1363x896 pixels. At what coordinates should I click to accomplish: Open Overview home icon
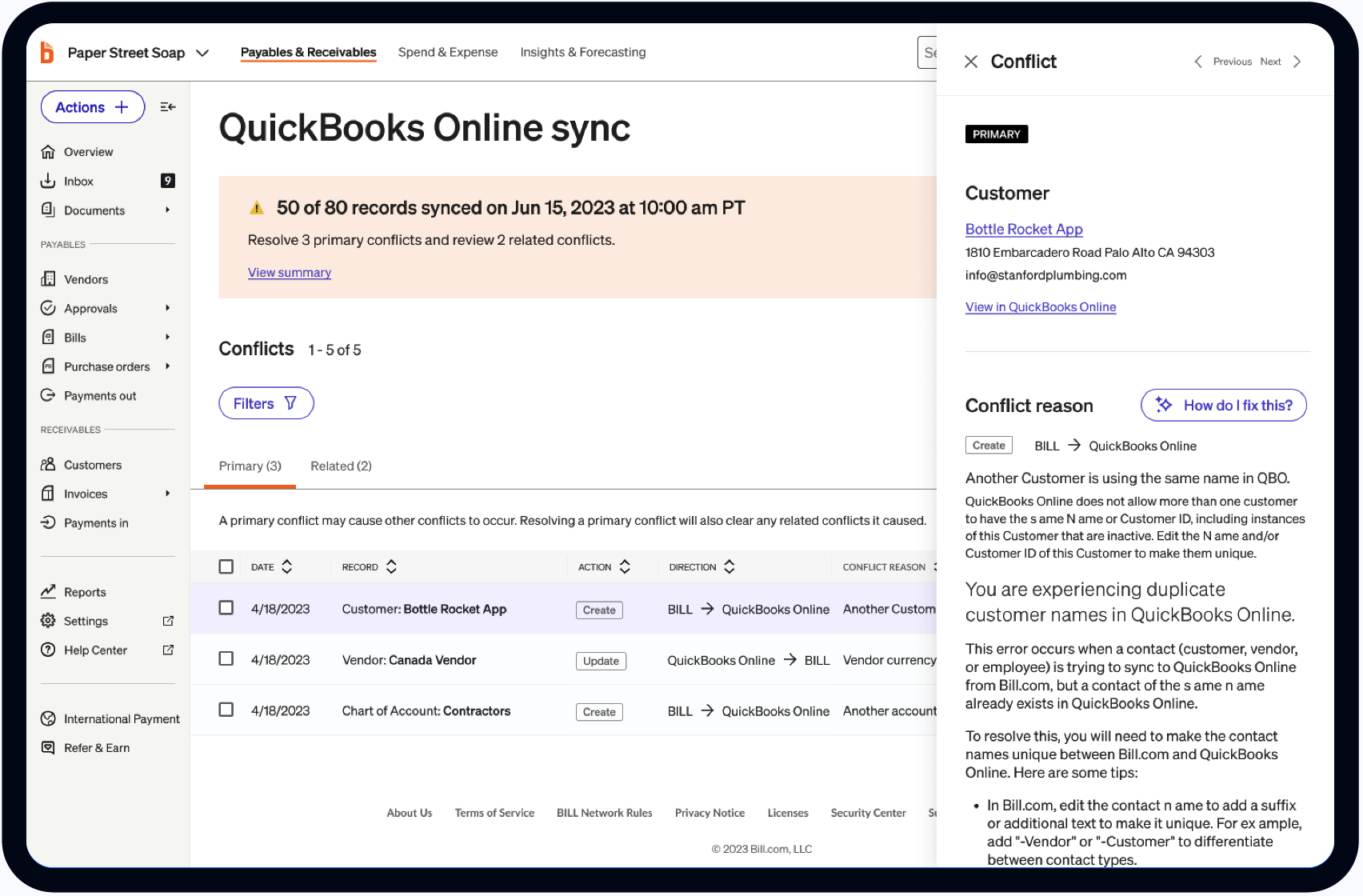pos(48,152)
